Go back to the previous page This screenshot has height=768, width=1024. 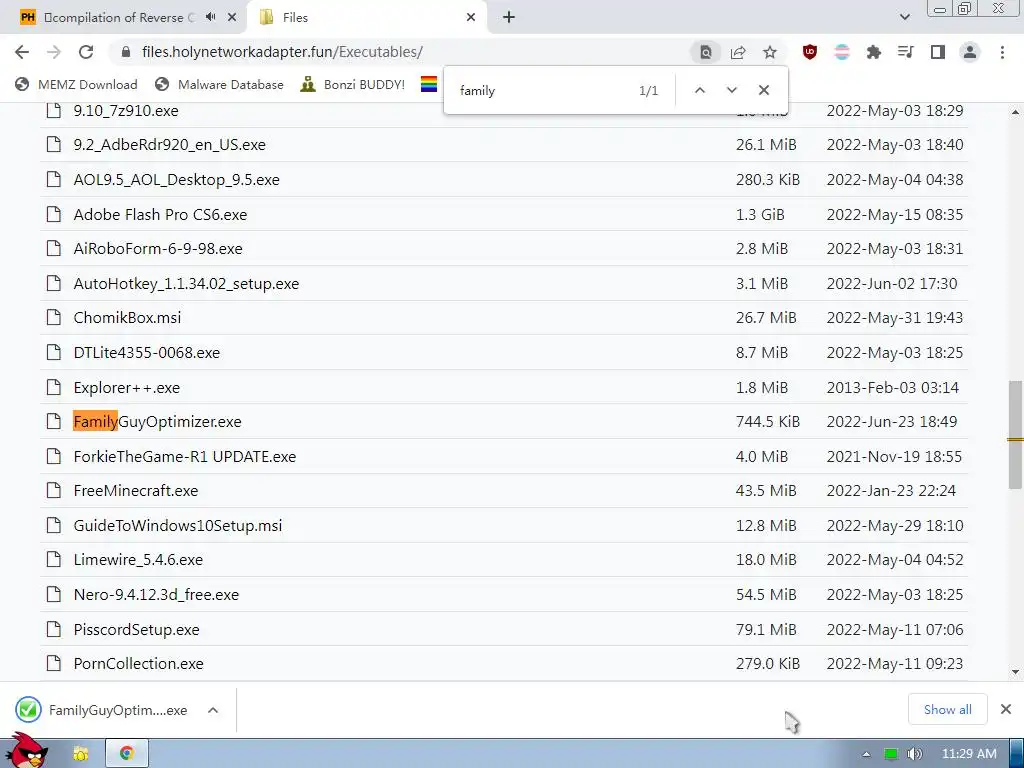click(22, 52)
